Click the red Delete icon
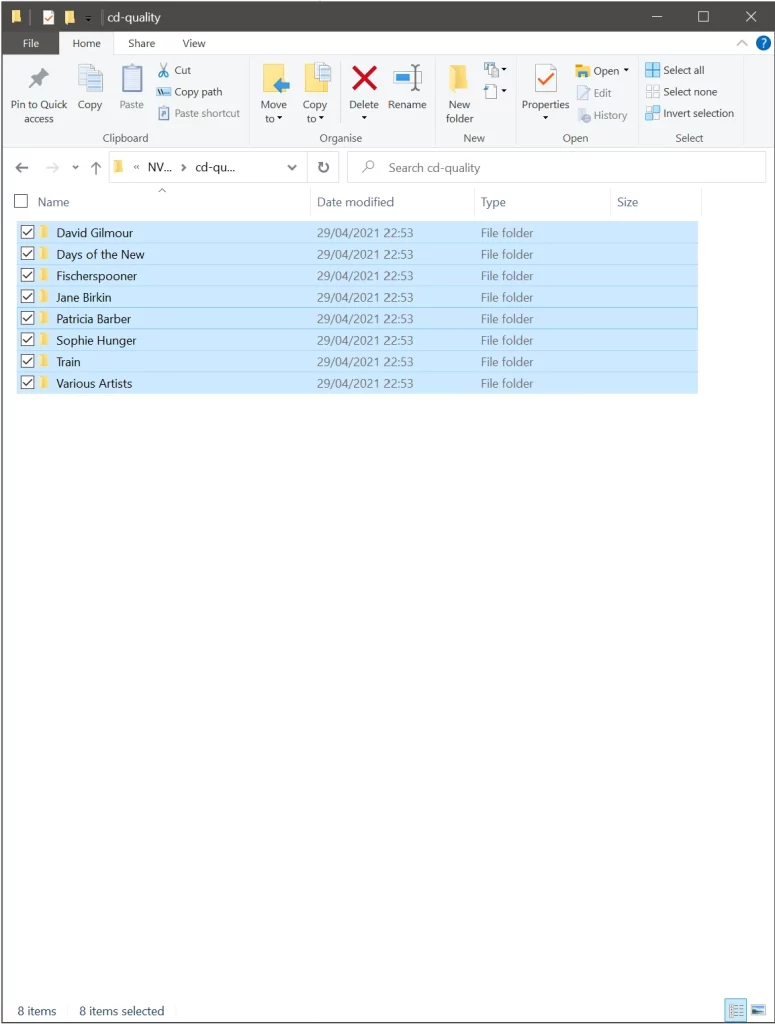This screenshot has height=1024, width=775. pyautogui.click(x=364, y=78)
